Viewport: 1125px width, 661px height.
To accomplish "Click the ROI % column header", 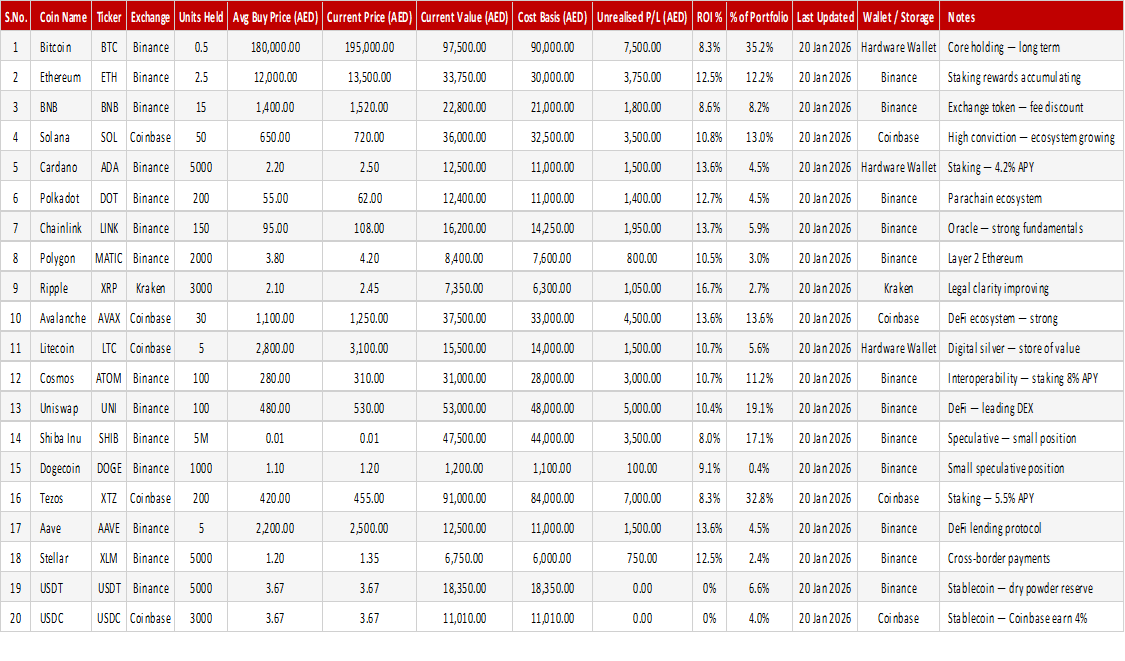I will click(x=709, y=17).
